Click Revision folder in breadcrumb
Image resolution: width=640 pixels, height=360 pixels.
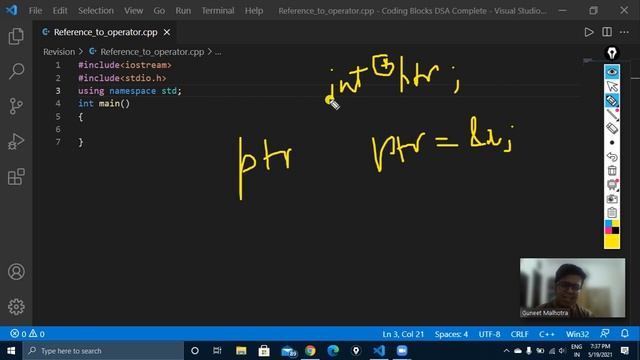point(59,52)
